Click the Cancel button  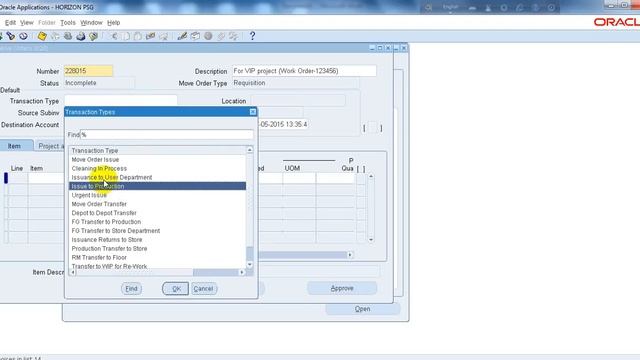pyautogui.click(x=203, y=289)
